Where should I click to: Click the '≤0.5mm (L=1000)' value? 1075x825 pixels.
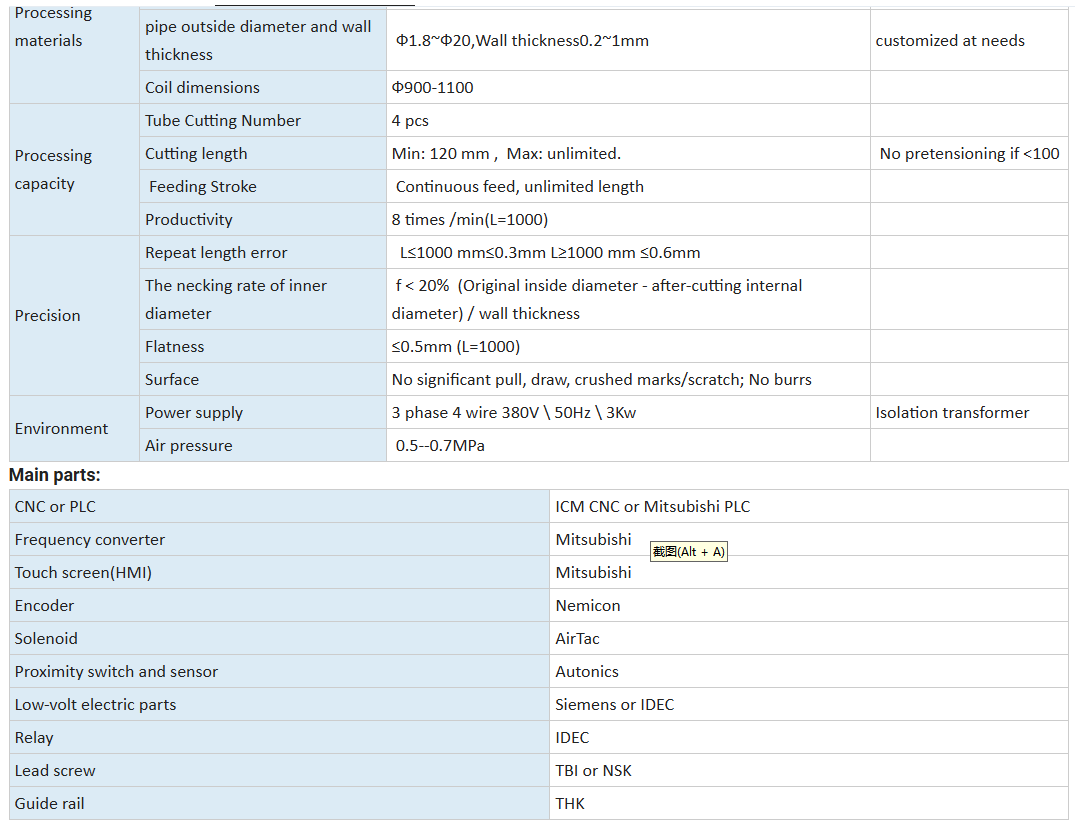point(456,346)
